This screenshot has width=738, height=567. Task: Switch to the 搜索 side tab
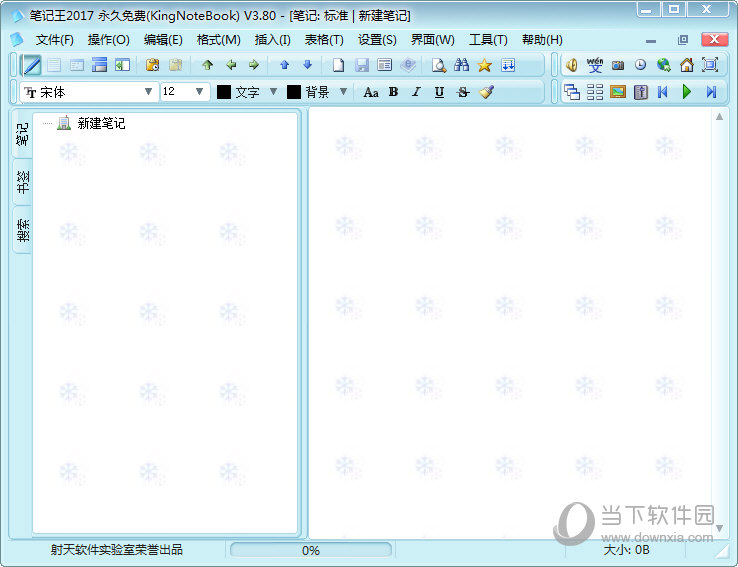(22, 230)
